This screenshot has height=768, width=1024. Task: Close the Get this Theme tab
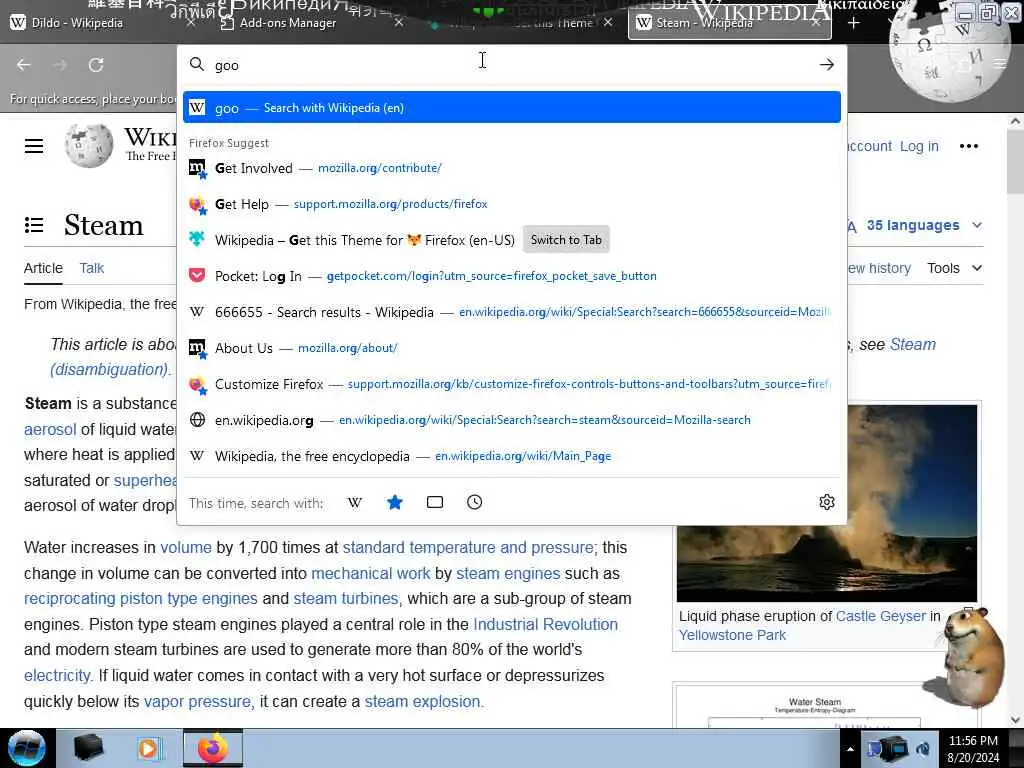point(608,23)
